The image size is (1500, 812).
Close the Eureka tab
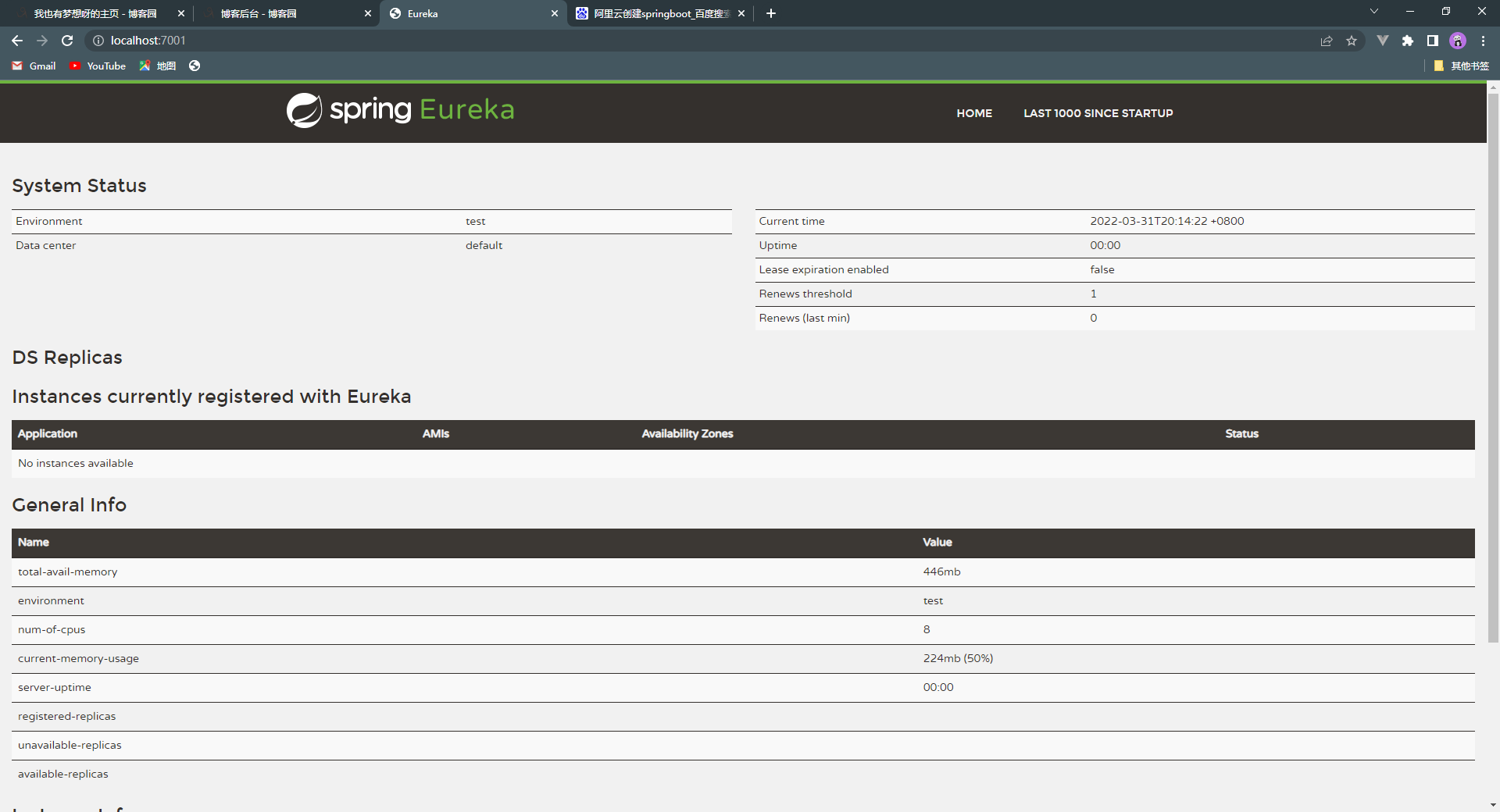click(555, 13)
